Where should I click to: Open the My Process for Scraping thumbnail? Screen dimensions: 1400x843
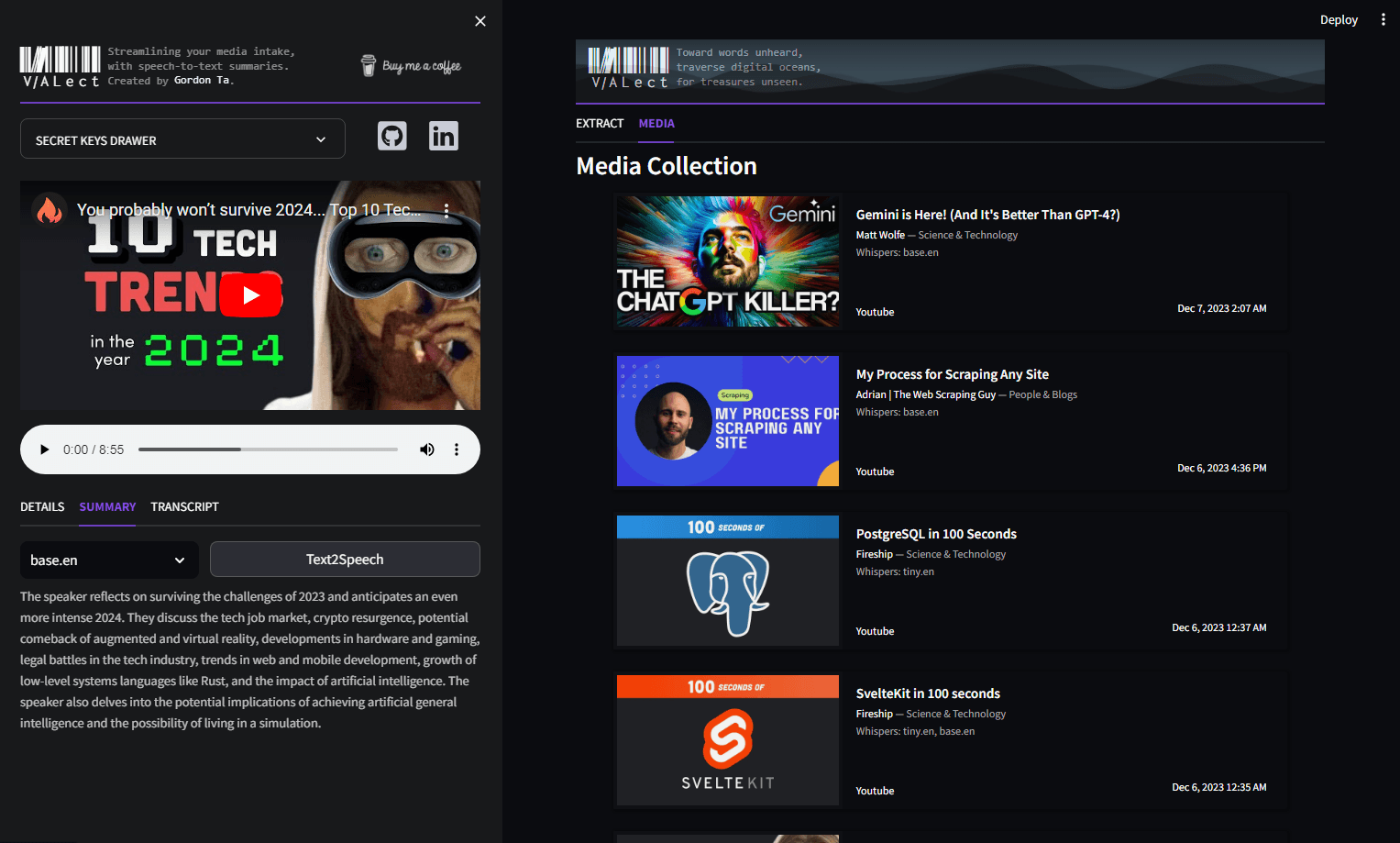(x=728, y=421)
